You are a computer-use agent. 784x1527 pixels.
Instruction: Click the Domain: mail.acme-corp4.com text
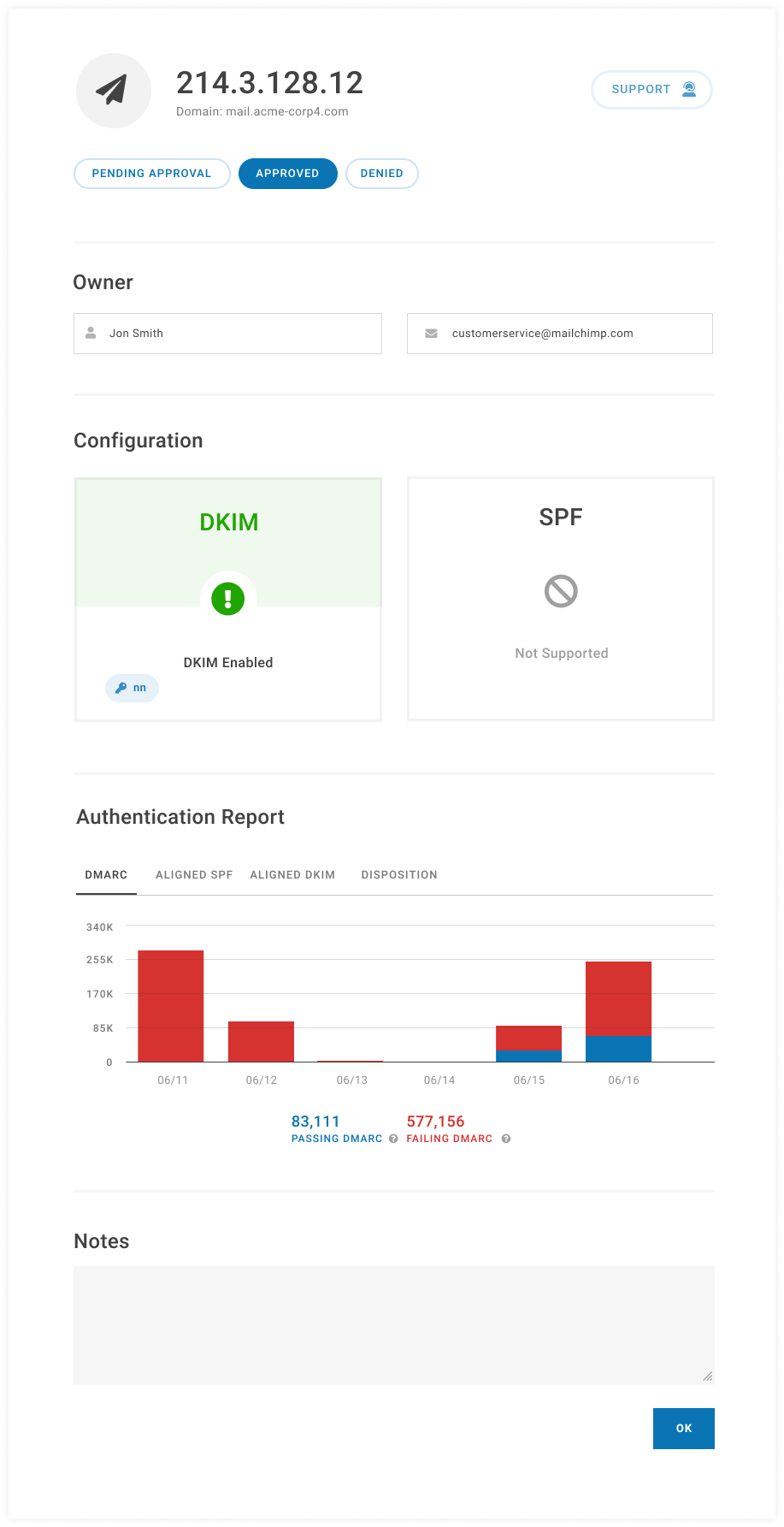click(262, 111)
